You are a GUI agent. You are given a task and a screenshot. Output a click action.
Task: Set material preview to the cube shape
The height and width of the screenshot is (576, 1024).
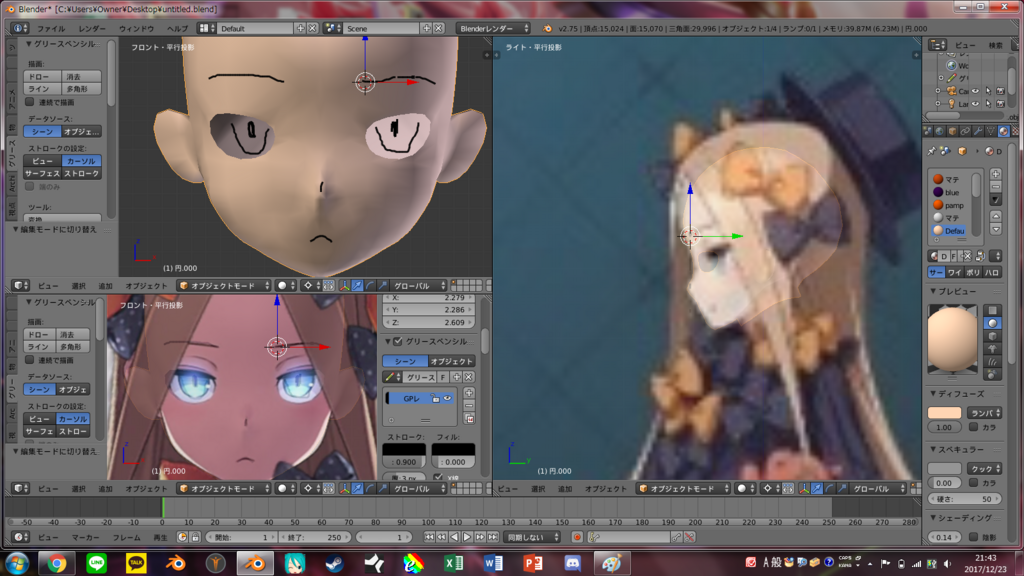pyautogui.click(x=993, y=336)
